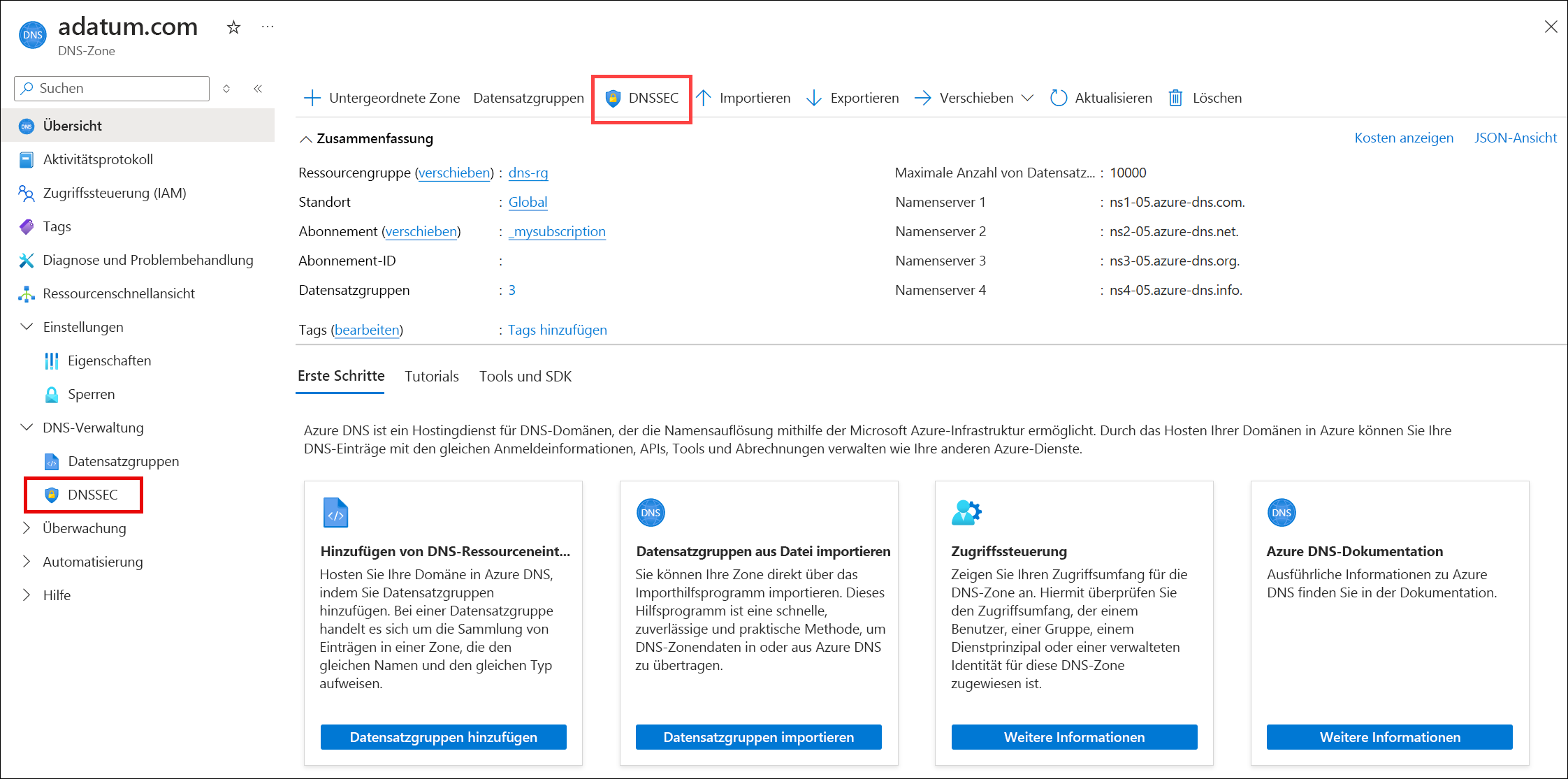Click the Suchen search field
The width and height of the screenshot is (1568, 779).
112,89
